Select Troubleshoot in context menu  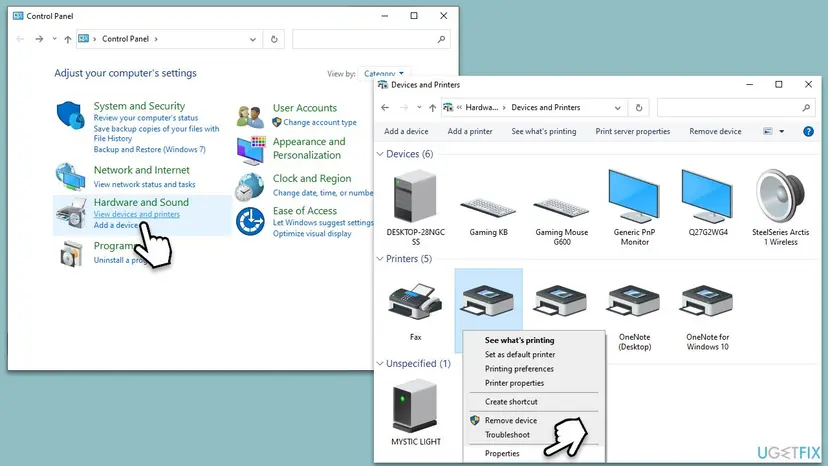[507, 435]
